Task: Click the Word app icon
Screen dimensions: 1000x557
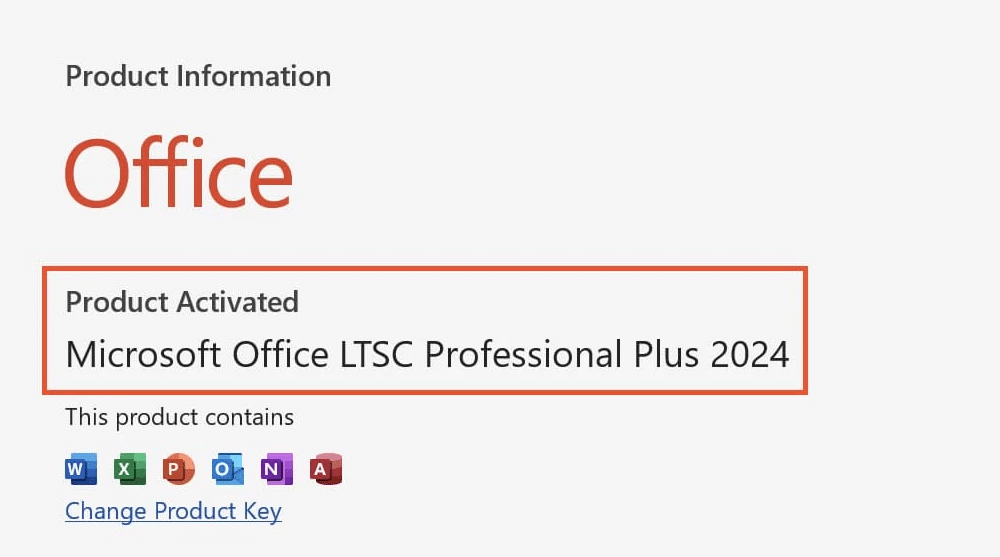Action: point(80,468)
